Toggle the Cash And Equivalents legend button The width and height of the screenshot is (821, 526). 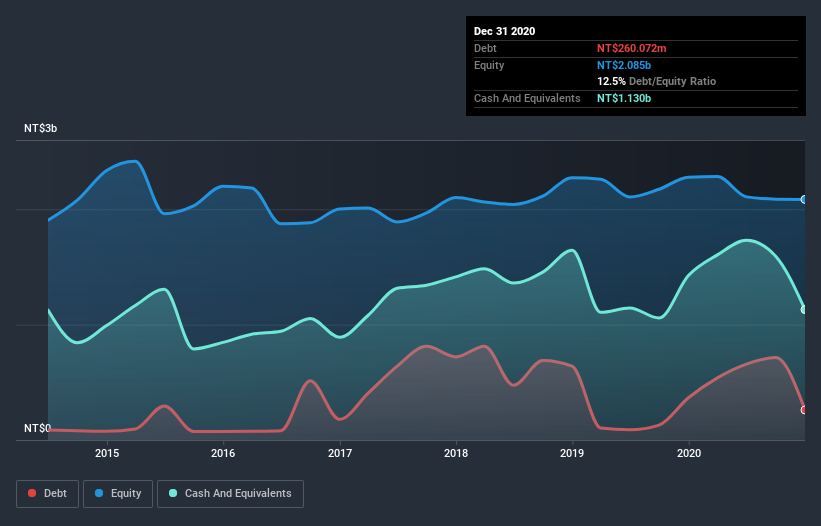click(x=230, y=494)
